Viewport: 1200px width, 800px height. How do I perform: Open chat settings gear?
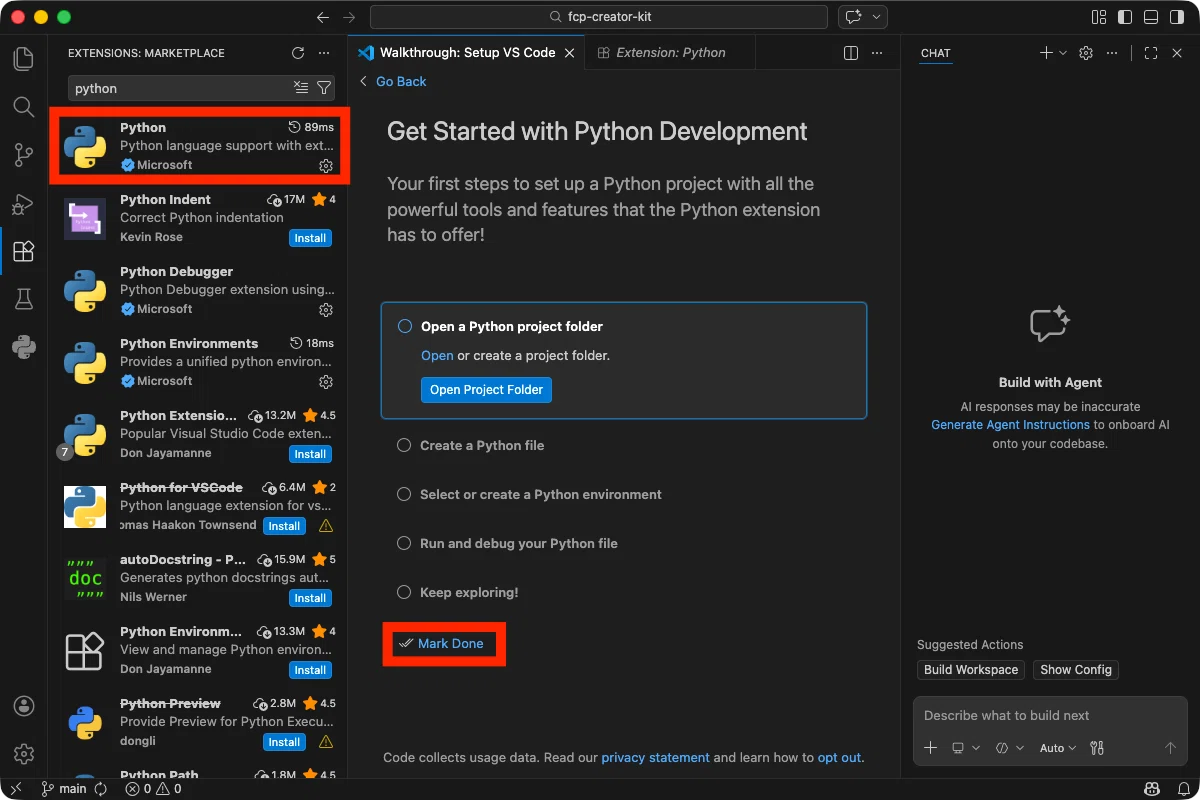tap(1086, 53)
